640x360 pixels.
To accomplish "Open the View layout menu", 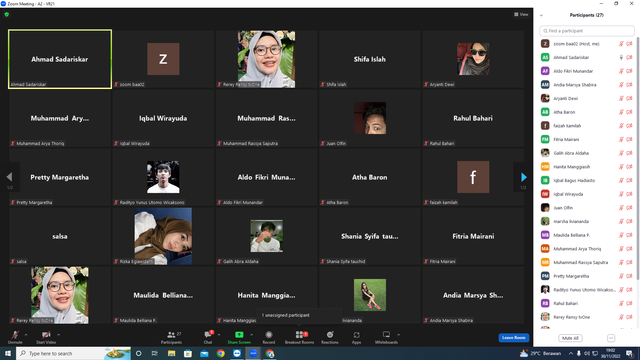I will pos(521,14).
